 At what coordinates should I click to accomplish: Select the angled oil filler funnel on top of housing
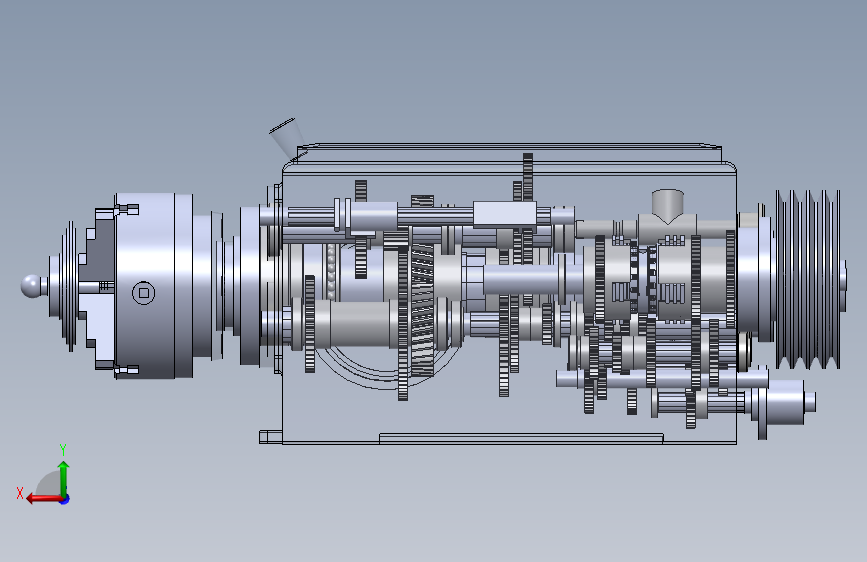pos(287,138)
